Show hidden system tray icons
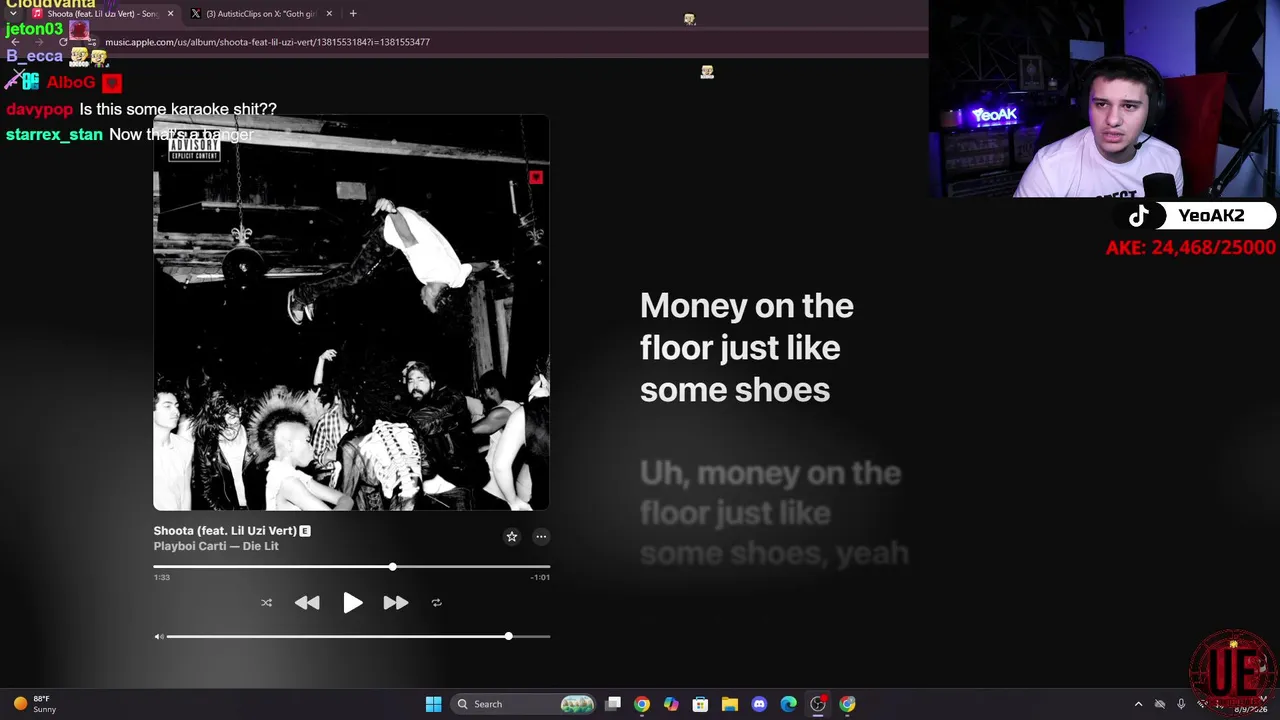The height and width of the screenshot is (720, 1280). tap(1138, 704)
